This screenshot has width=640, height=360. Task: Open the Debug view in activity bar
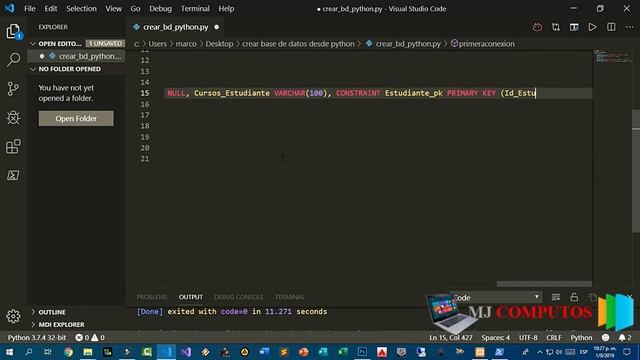point(13,118)
